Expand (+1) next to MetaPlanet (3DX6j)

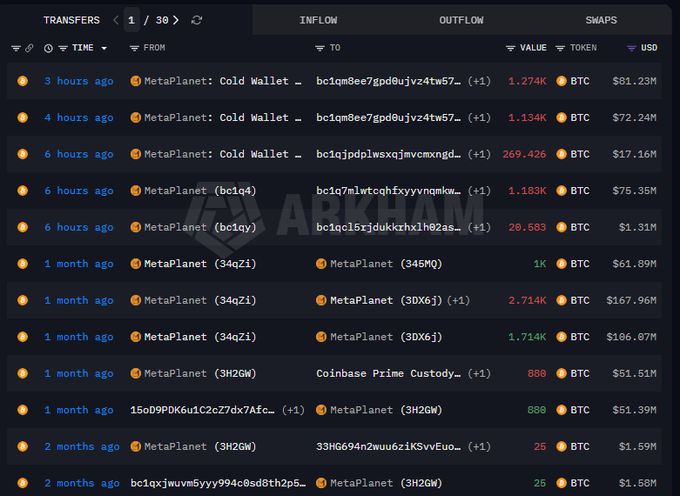[x=458, y=300]
